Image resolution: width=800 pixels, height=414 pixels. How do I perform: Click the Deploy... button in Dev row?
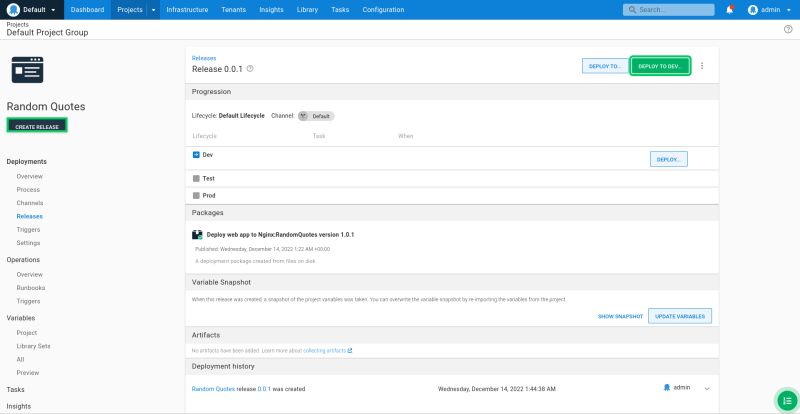click(668, 159)
